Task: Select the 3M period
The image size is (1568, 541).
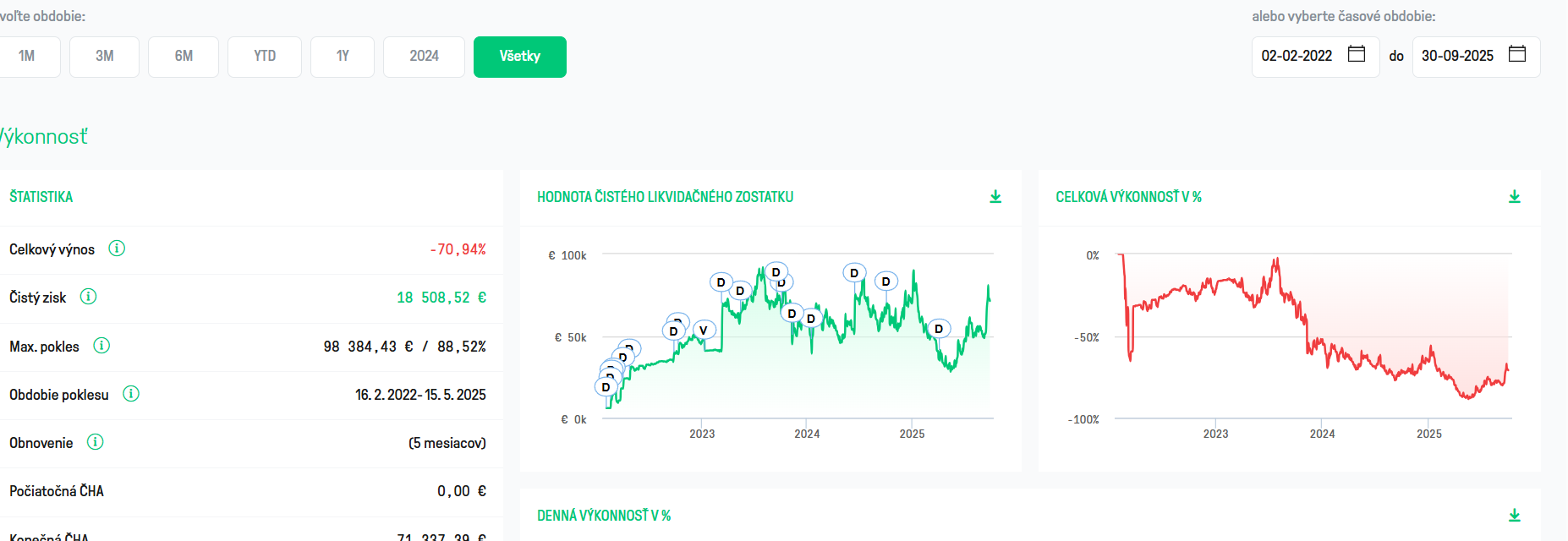Action: coord(104,57)
